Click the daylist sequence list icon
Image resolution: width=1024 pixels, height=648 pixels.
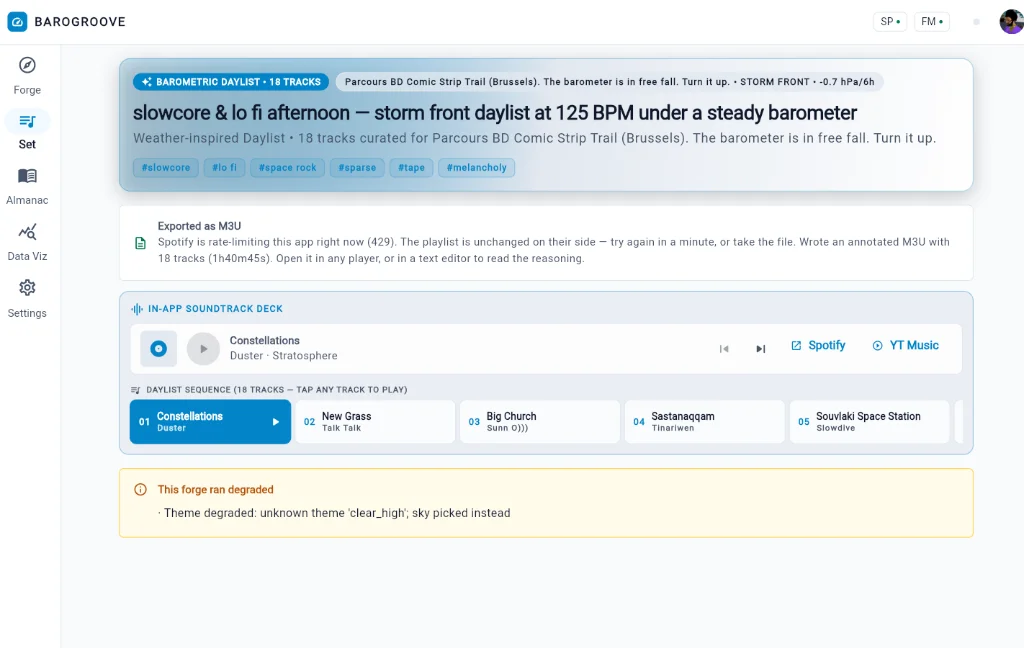pyautogui.click(x=136, y=390)
